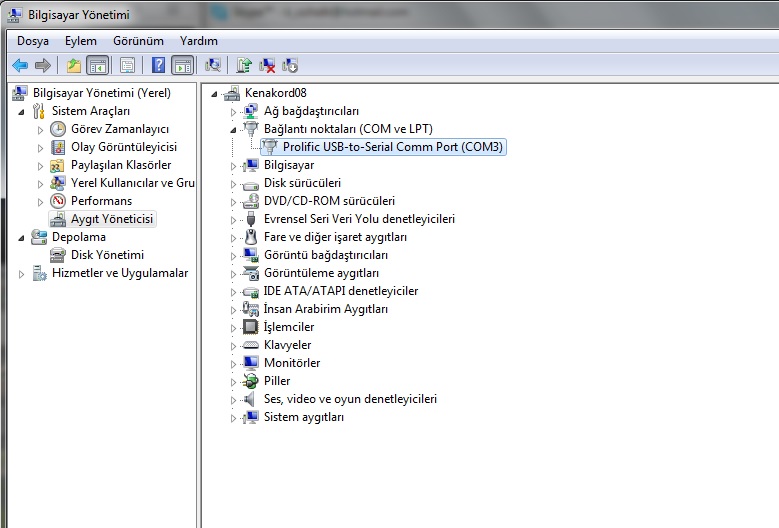779x528 pixels.
Task: Collapse Depolama in left tree
Action: point(21,238)
